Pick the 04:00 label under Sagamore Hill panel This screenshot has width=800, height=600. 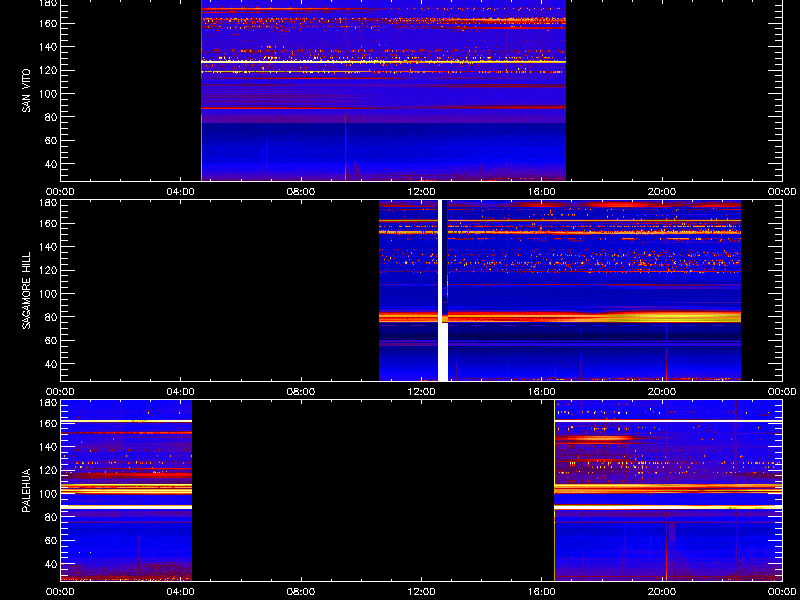(181, 392)
